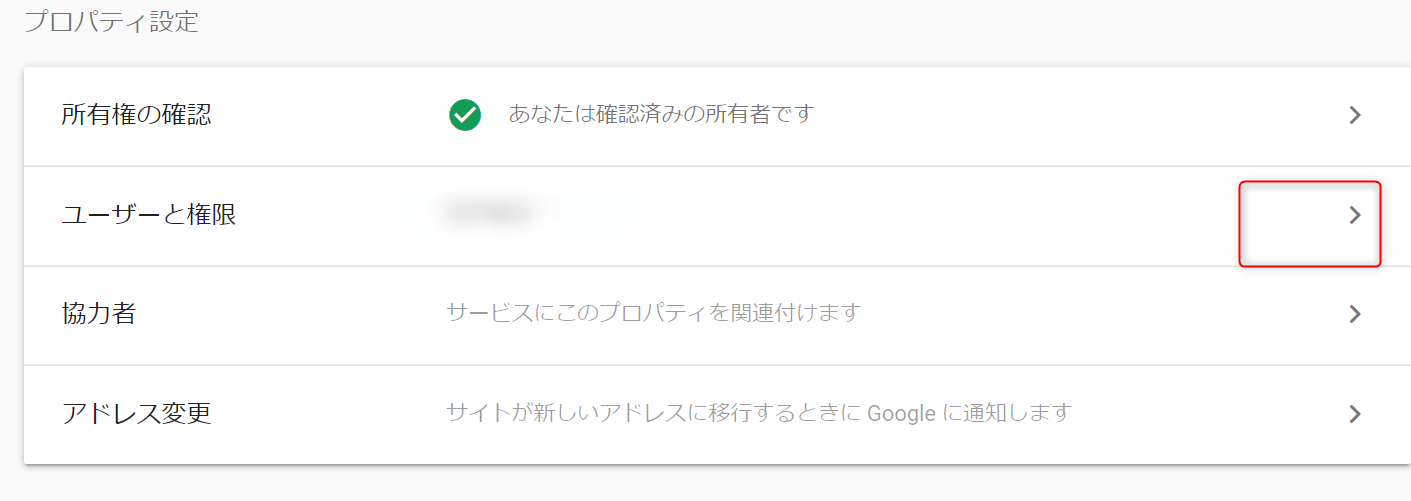Click the description サービスにこのプロパティを関連付けます
The image size is (1411, 501).
click(653, 313)
